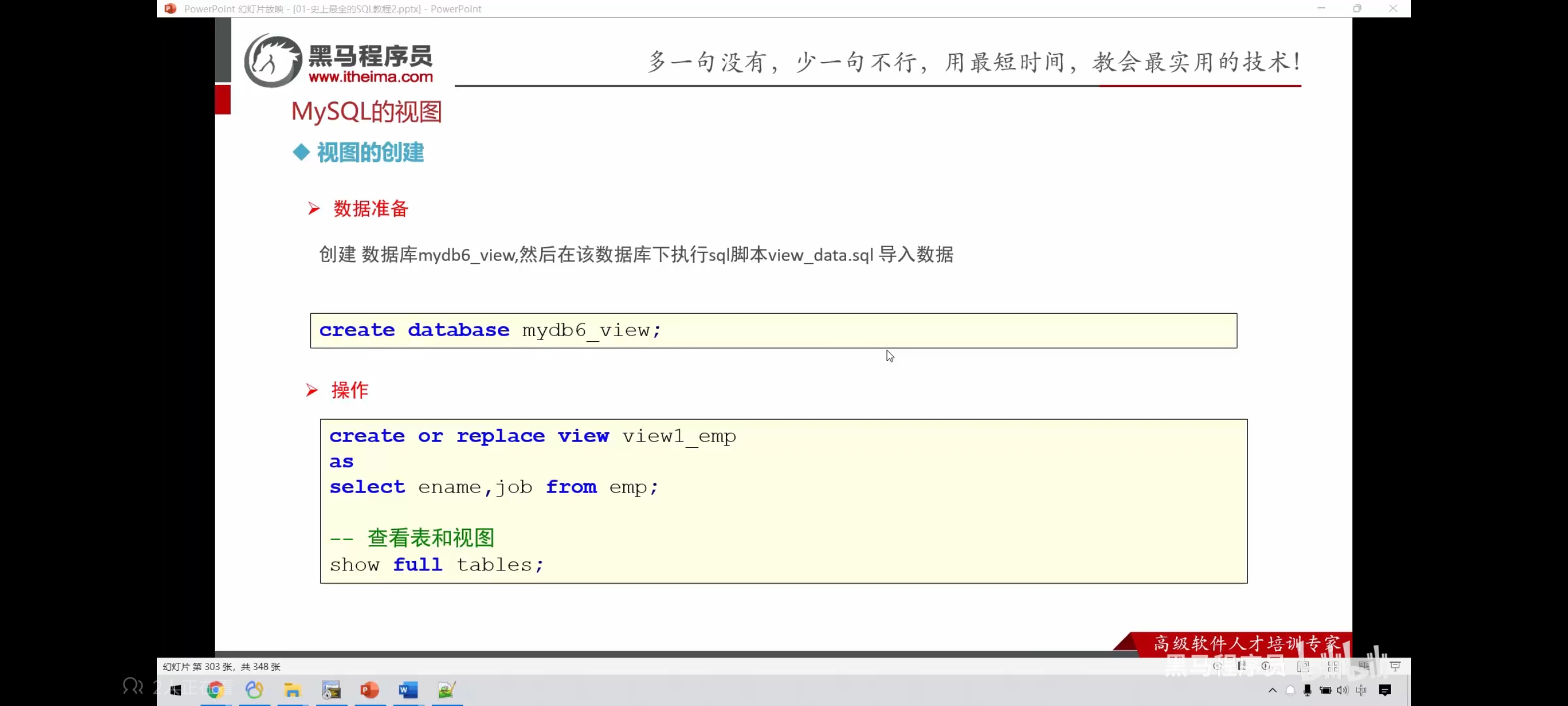Screen dimensions: 1568x706
Task: Toggle Chinese input method indicator
Action: [1361, 690]
